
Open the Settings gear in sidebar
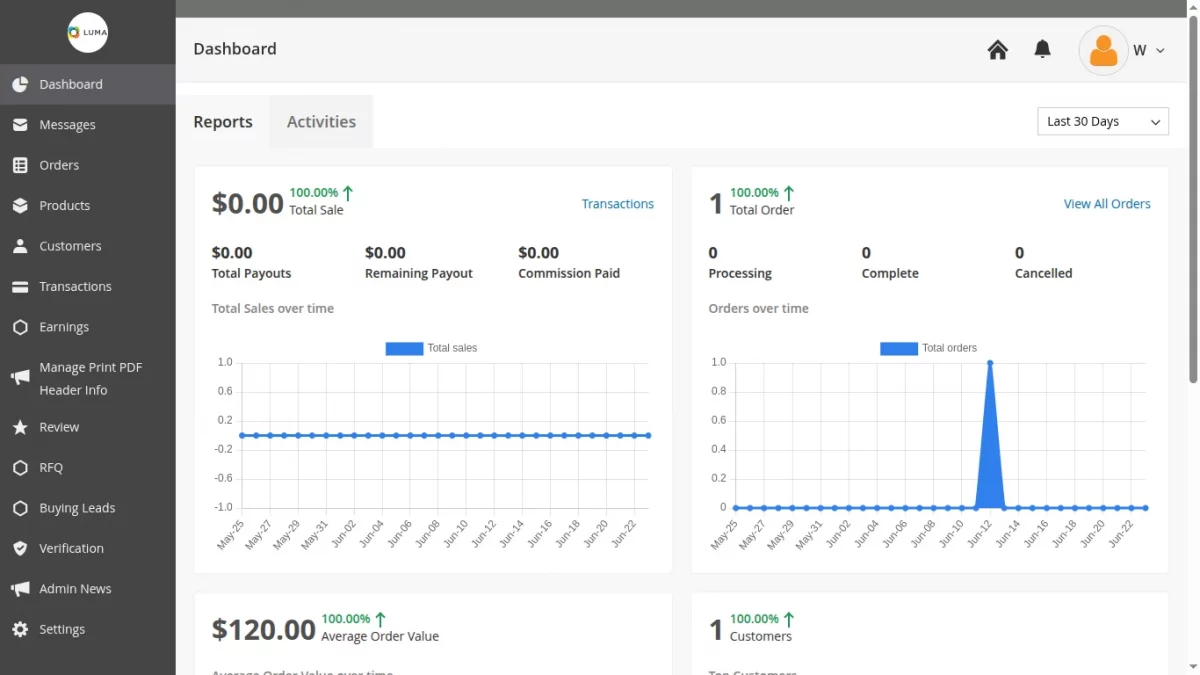pos(20,629)
